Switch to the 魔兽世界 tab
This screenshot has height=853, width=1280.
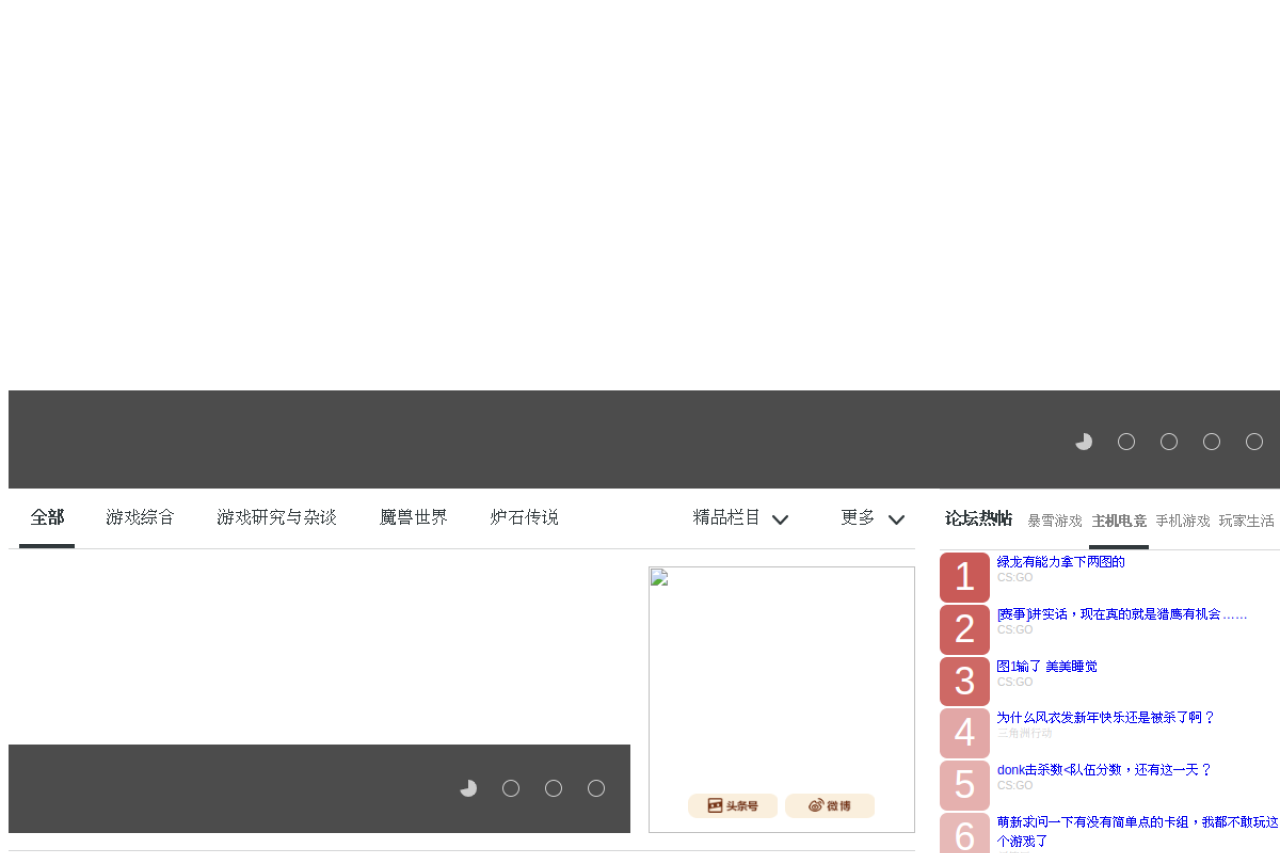point(413,518)
